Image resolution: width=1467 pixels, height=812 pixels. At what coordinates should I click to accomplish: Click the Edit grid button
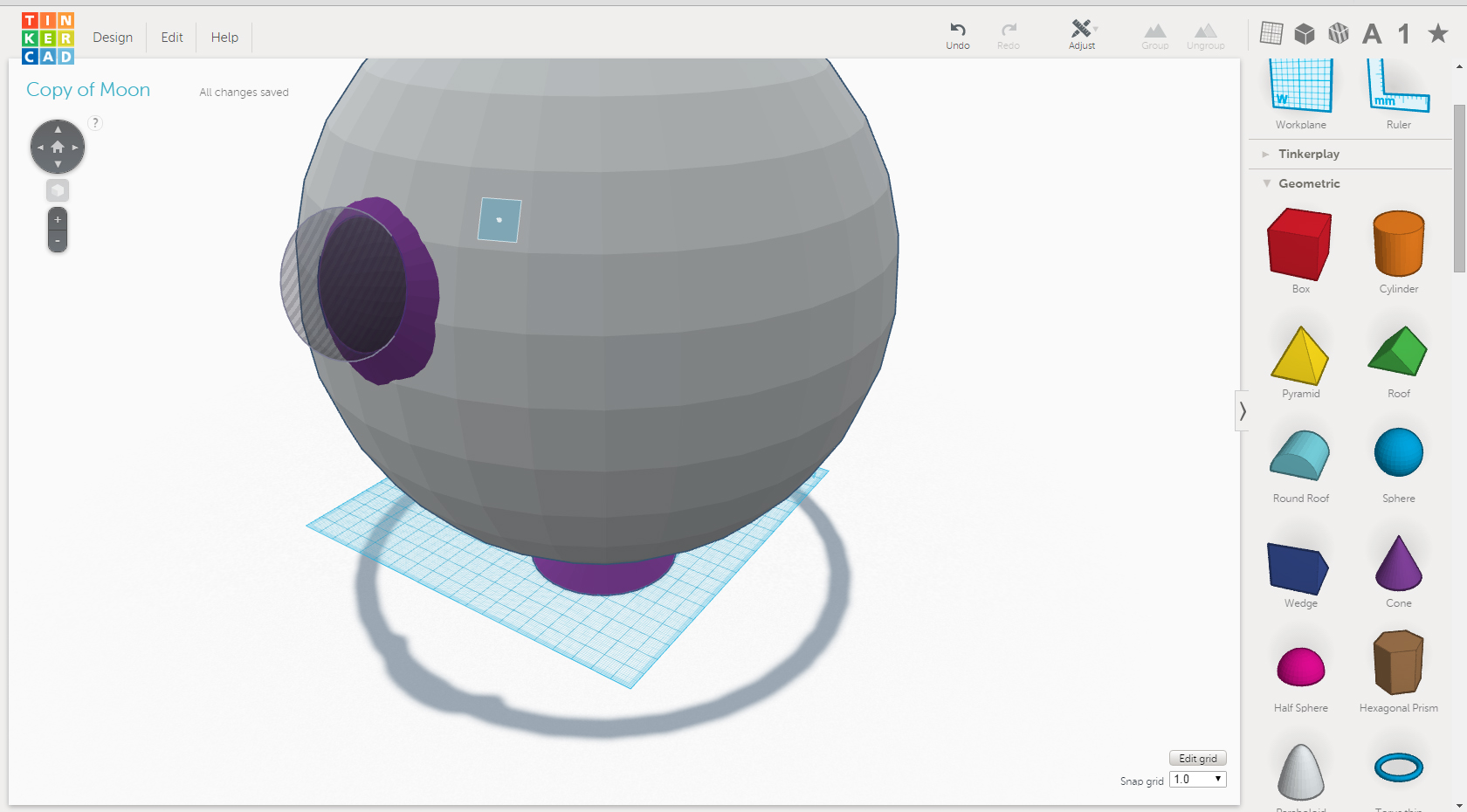tap(1198, 758)
